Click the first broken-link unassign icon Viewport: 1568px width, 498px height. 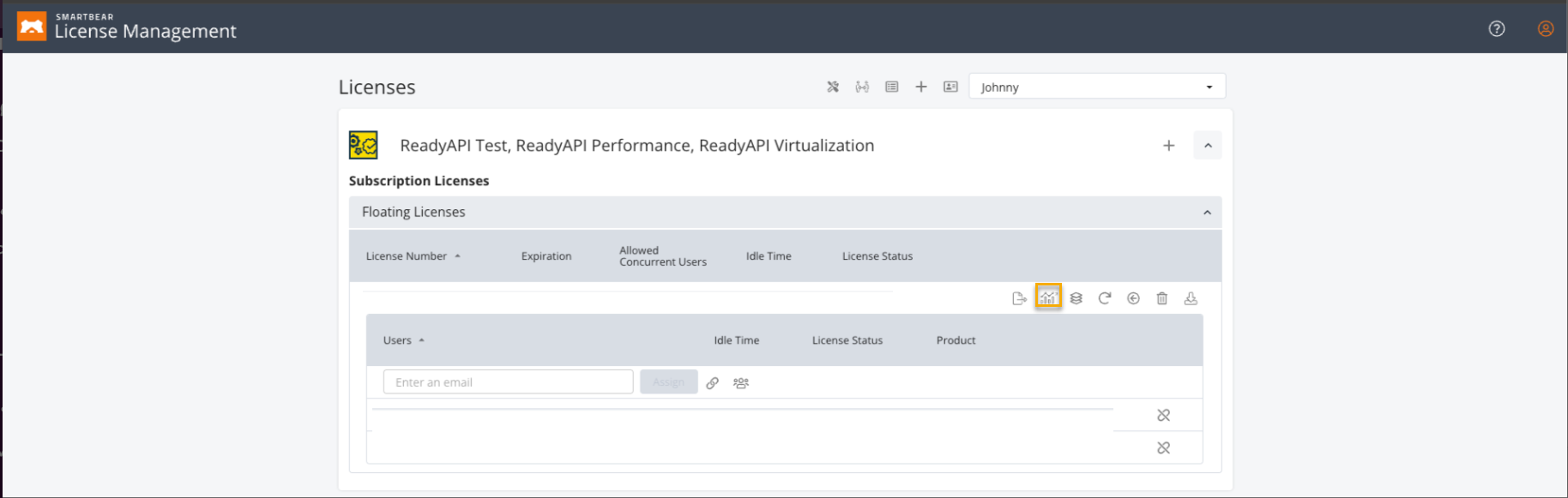click(1163, 415)
